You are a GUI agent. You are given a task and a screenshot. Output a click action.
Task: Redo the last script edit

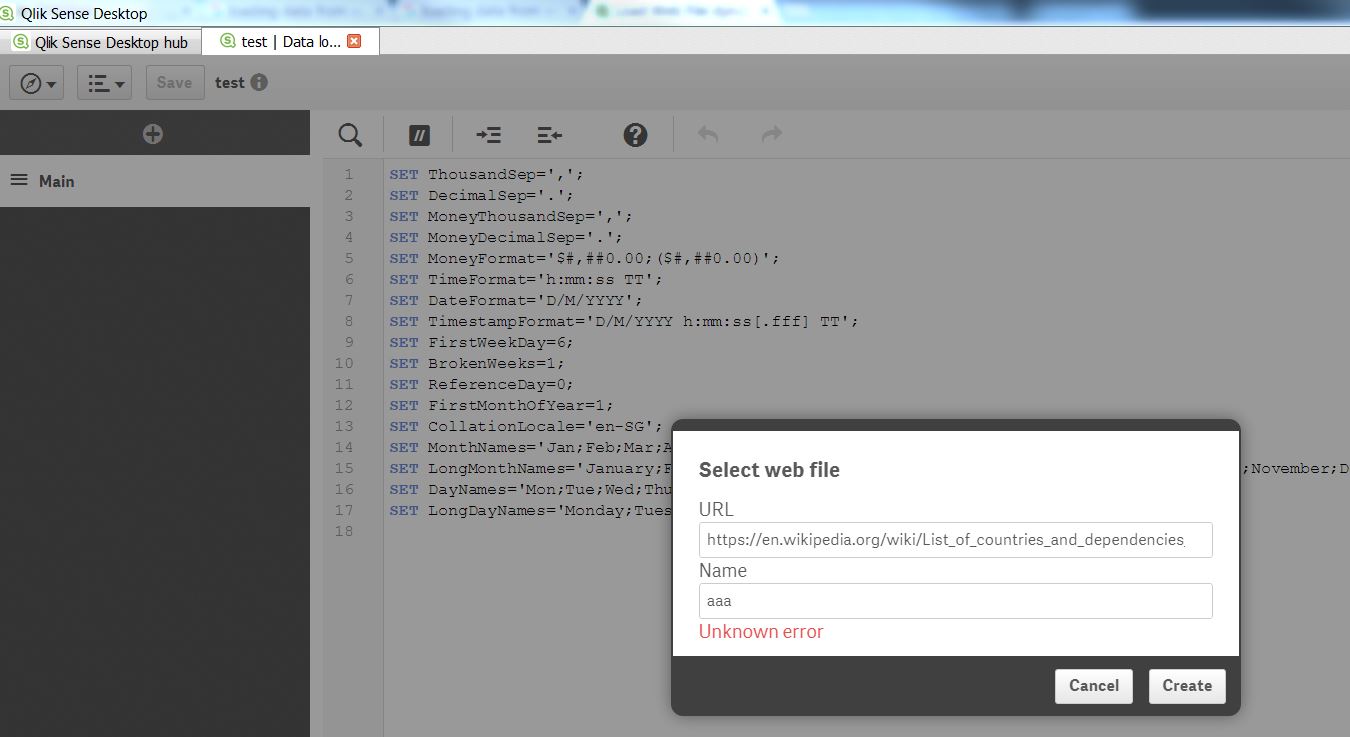(x=771, y=134)
